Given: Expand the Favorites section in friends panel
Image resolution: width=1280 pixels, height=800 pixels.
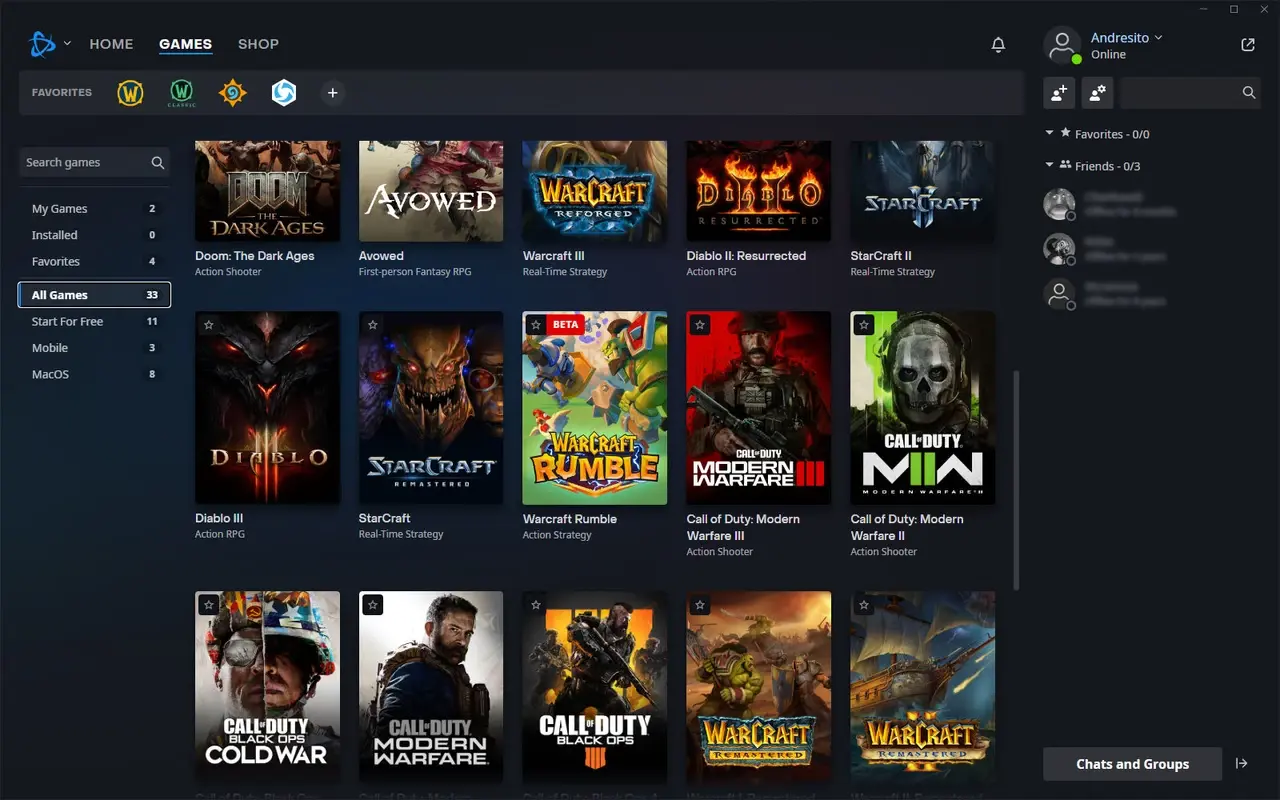Looking at the screenshot, I should 1049,133.
